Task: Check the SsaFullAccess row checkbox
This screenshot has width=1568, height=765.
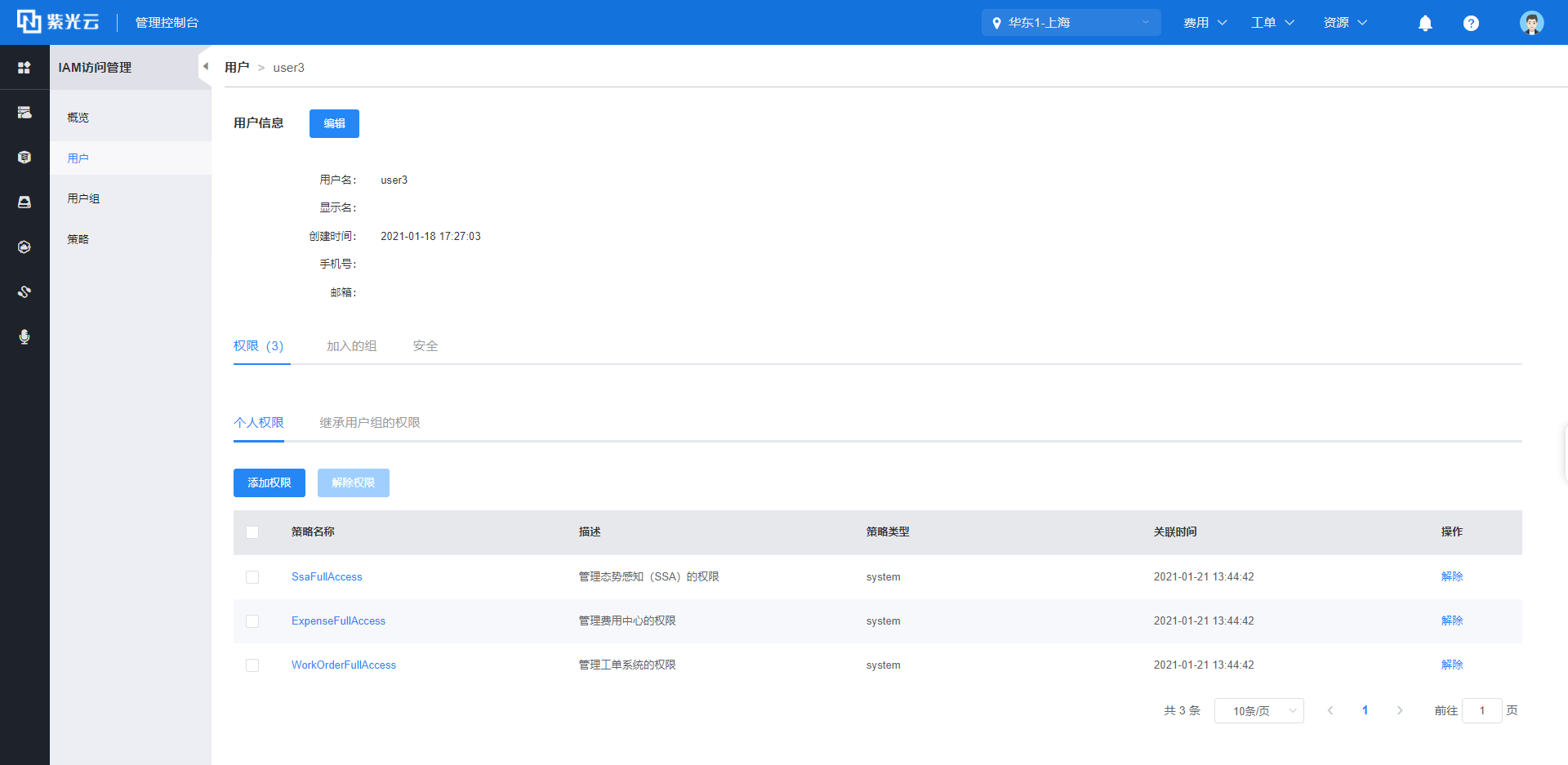Action: click(x=252, y=577)
